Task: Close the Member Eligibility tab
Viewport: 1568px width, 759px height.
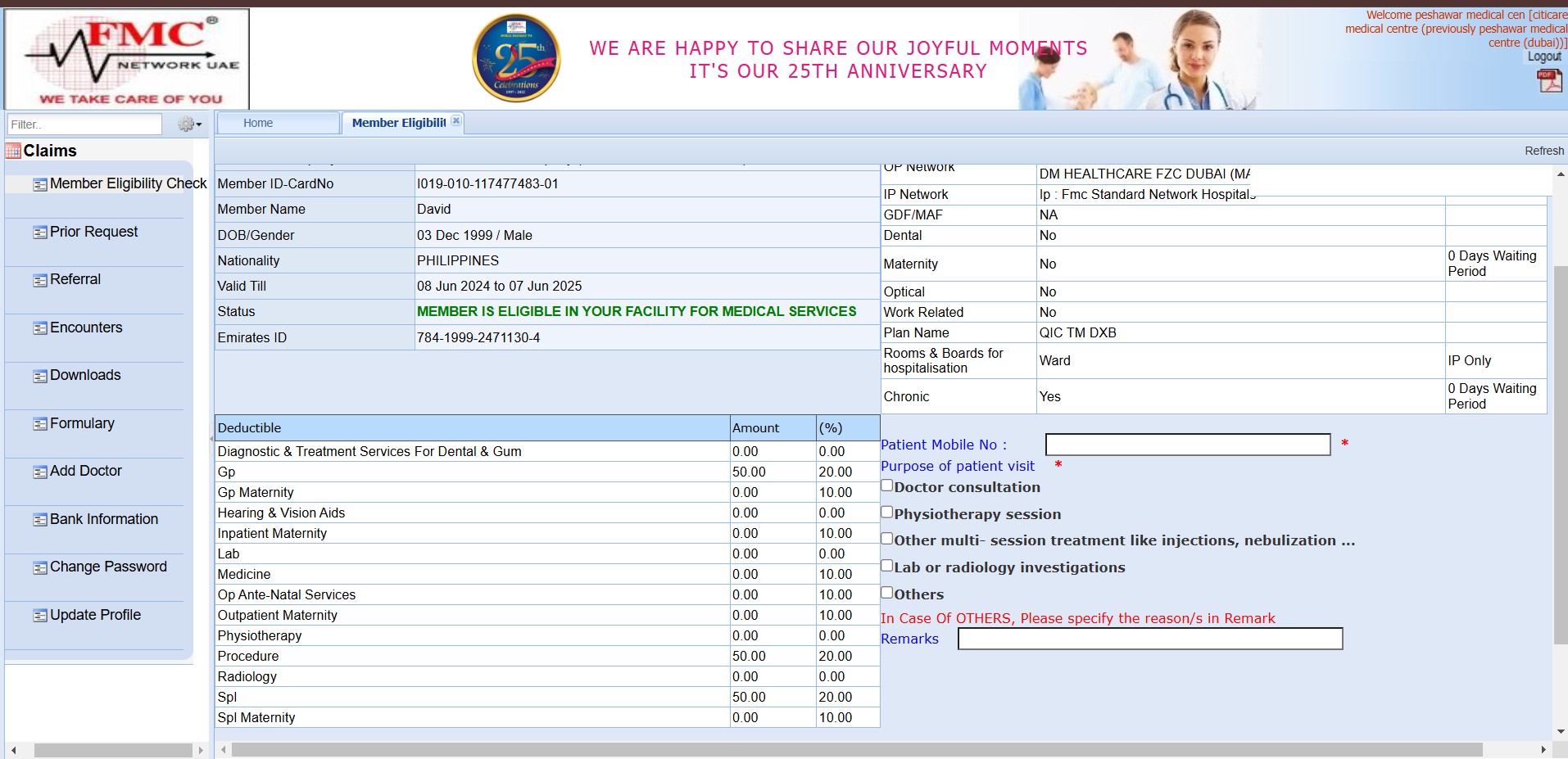Action: [x=456, y=121]
